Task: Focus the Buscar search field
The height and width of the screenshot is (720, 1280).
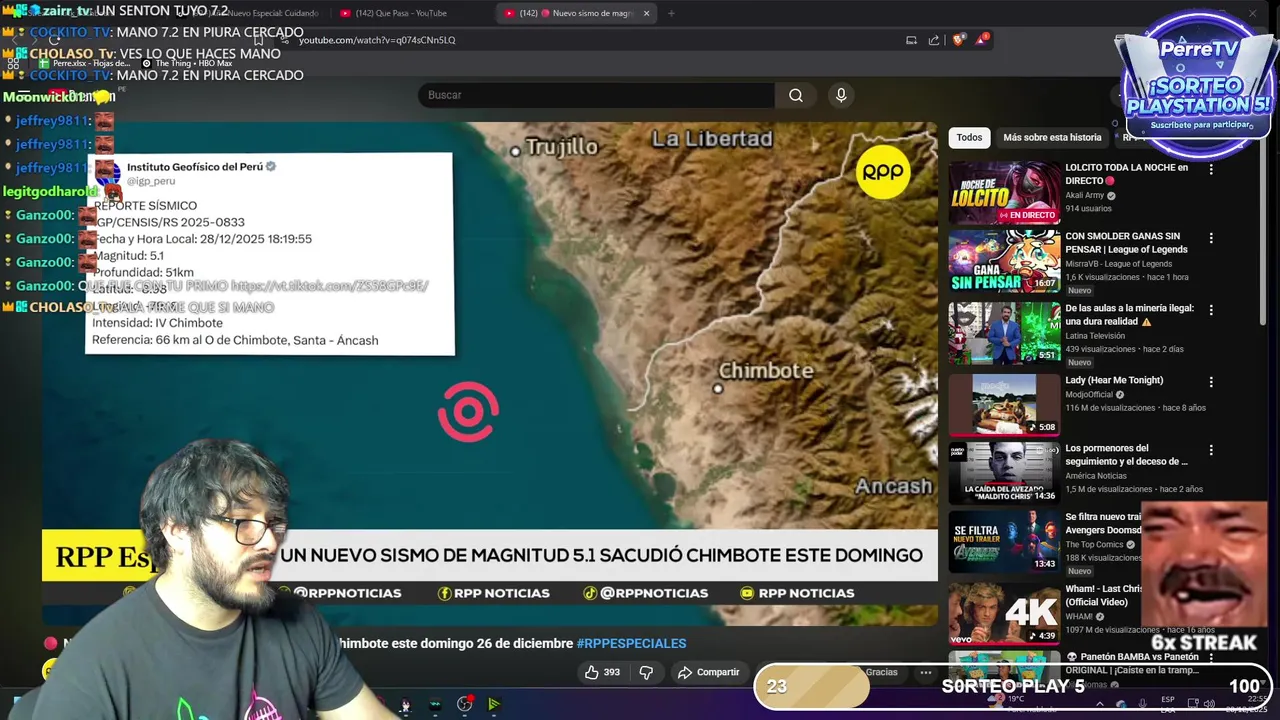Action: click(596, 95)
